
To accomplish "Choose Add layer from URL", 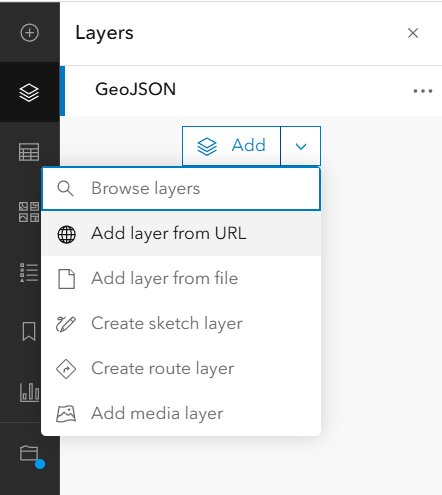I will pos(181,233).
